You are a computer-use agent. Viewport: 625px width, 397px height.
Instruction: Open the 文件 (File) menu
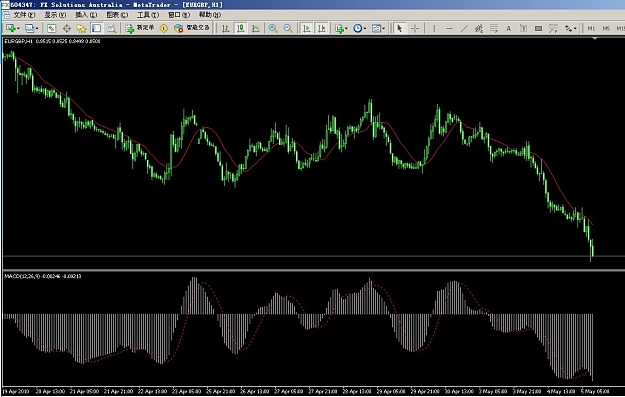(24, 15)
